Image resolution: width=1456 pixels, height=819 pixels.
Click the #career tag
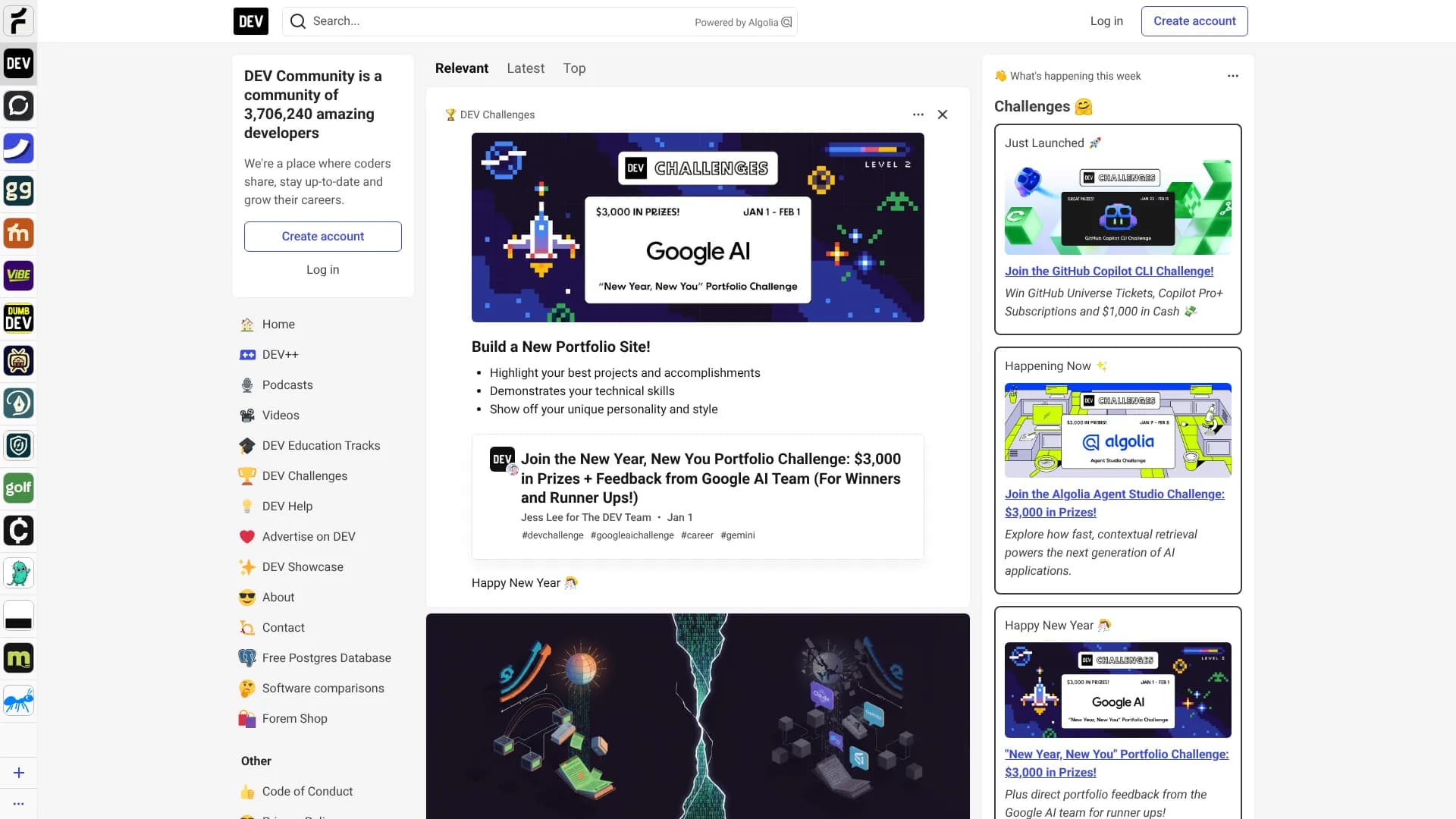pyautogui.click(x=697, y=535)
